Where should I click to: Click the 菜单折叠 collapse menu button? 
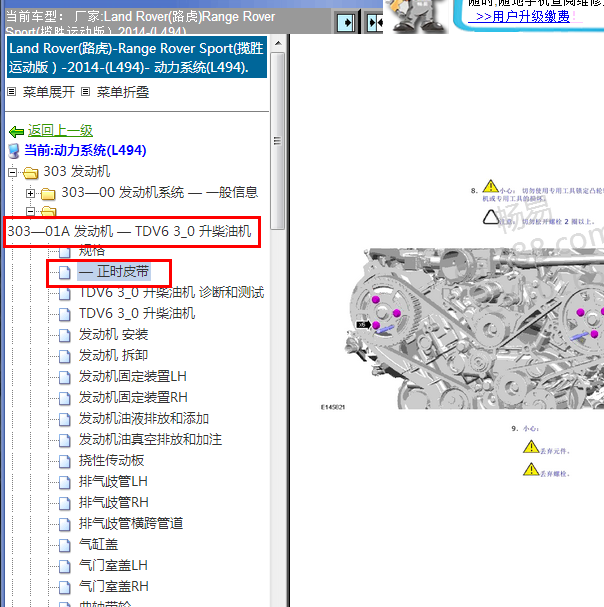click(x=123, y=92)
